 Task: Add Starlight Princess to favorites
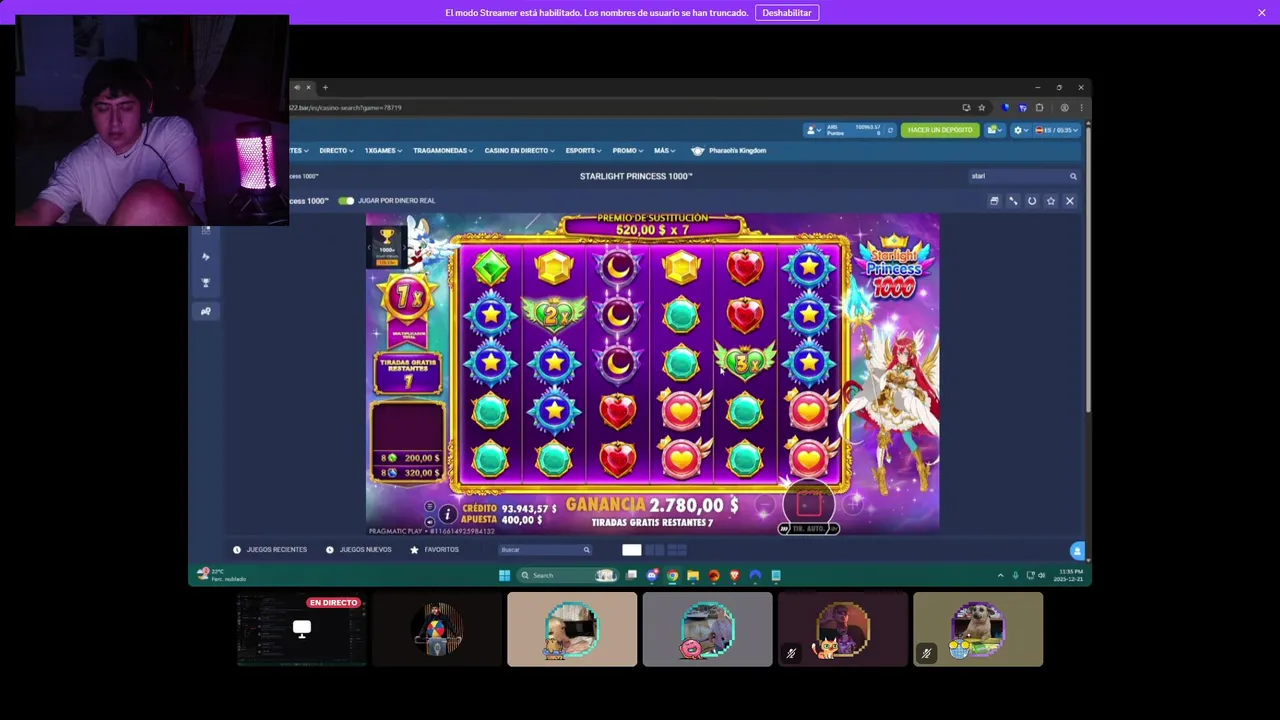1051,201
